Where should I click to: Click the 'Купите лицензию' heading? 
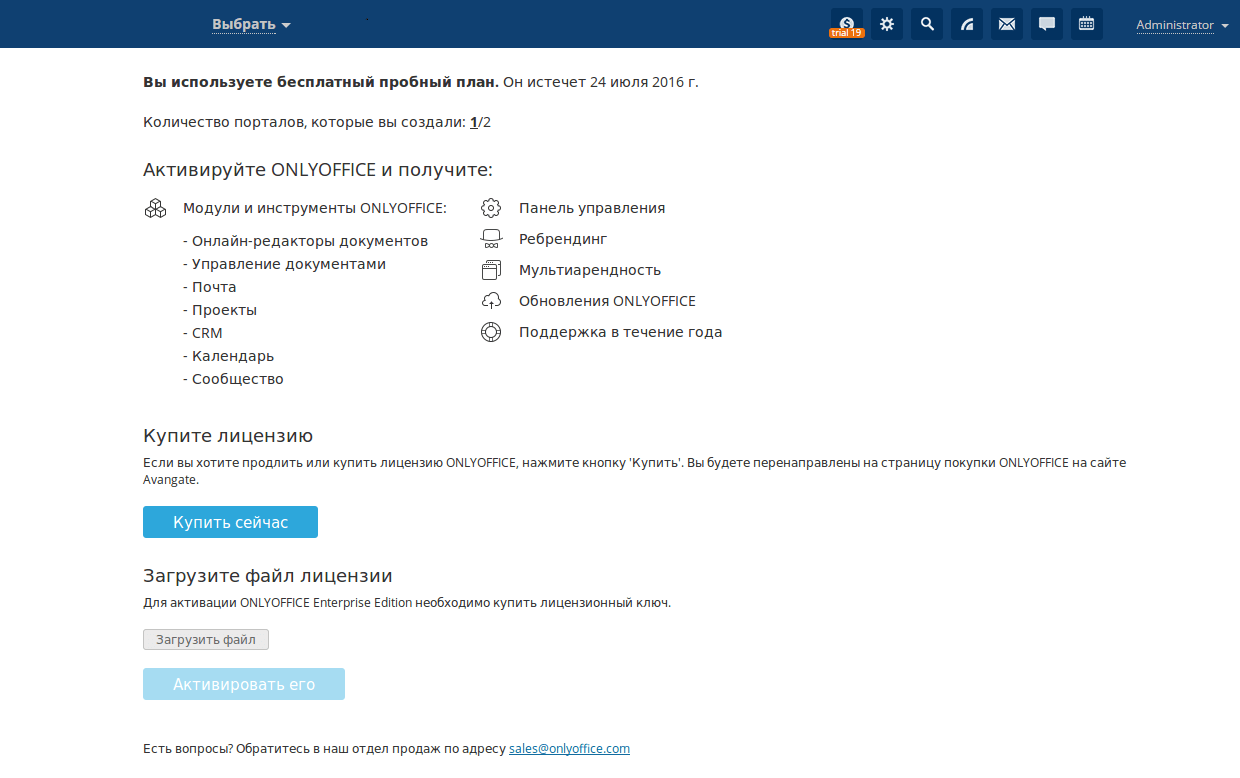[x=228, y=436]
